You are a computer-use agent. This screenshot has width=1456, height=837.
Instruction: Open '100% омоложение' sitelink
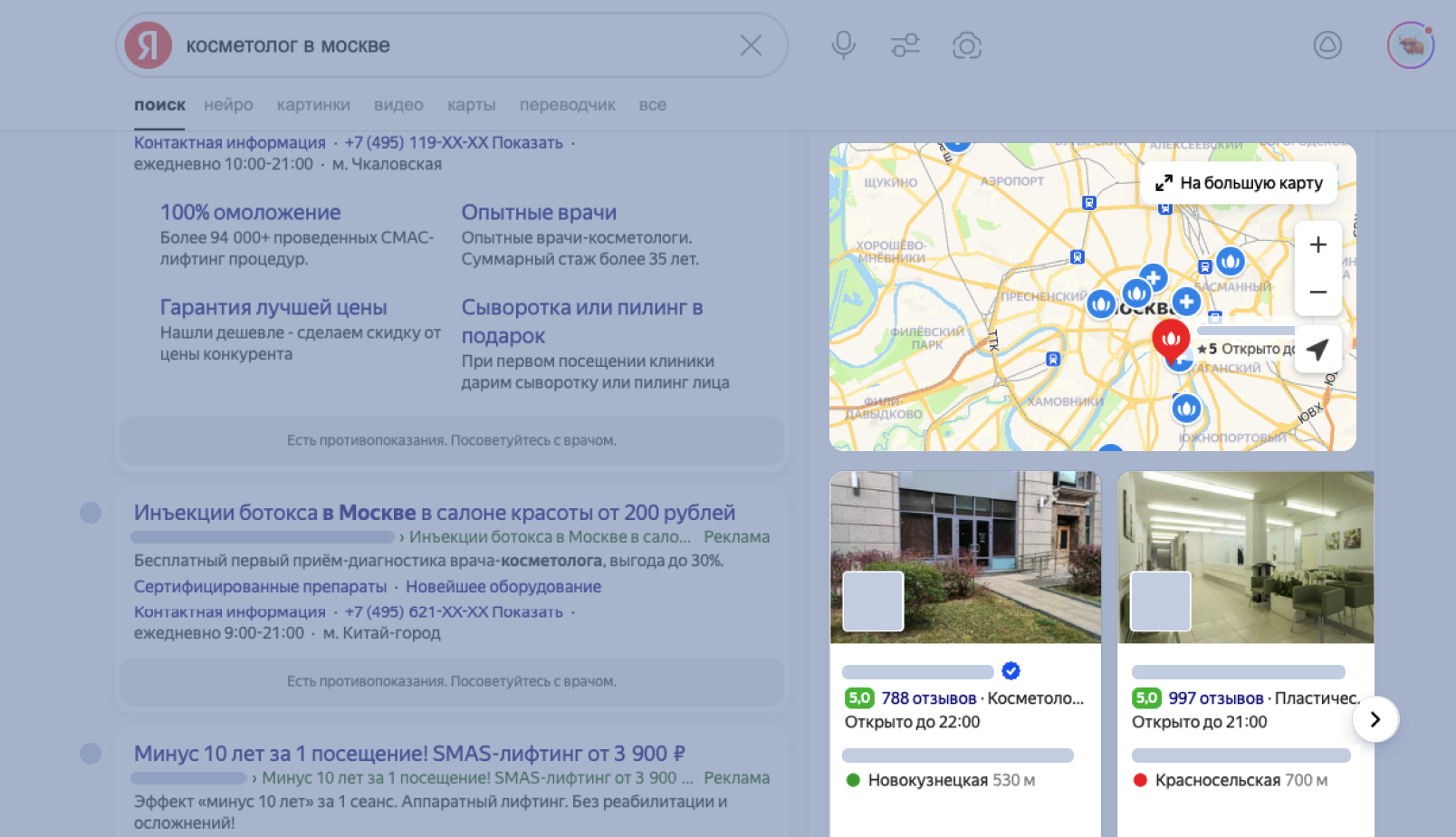point(251,212)
